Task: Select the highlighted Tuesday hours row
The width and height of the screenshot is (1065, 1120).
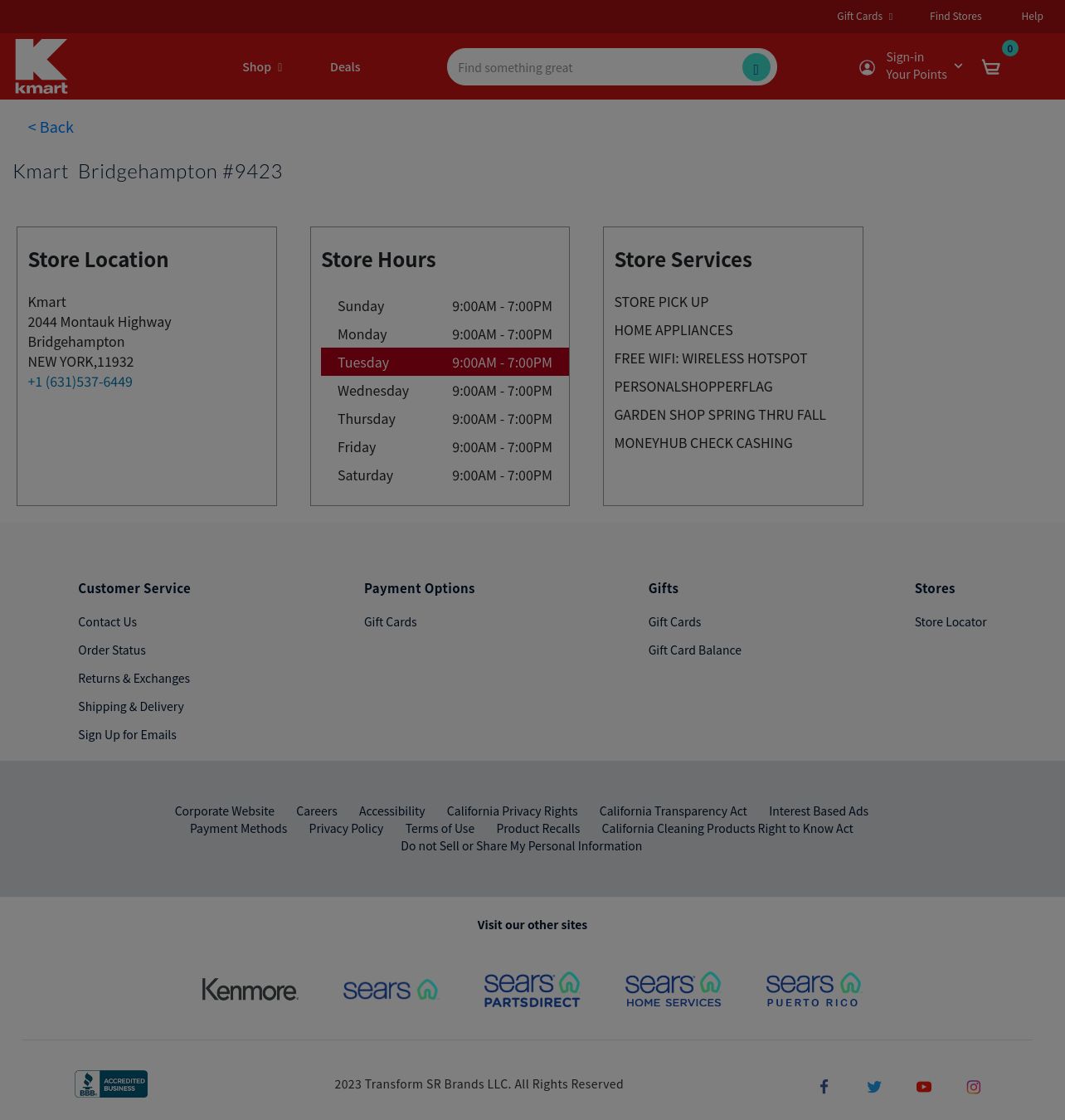Action: click(x=445, y=362)
